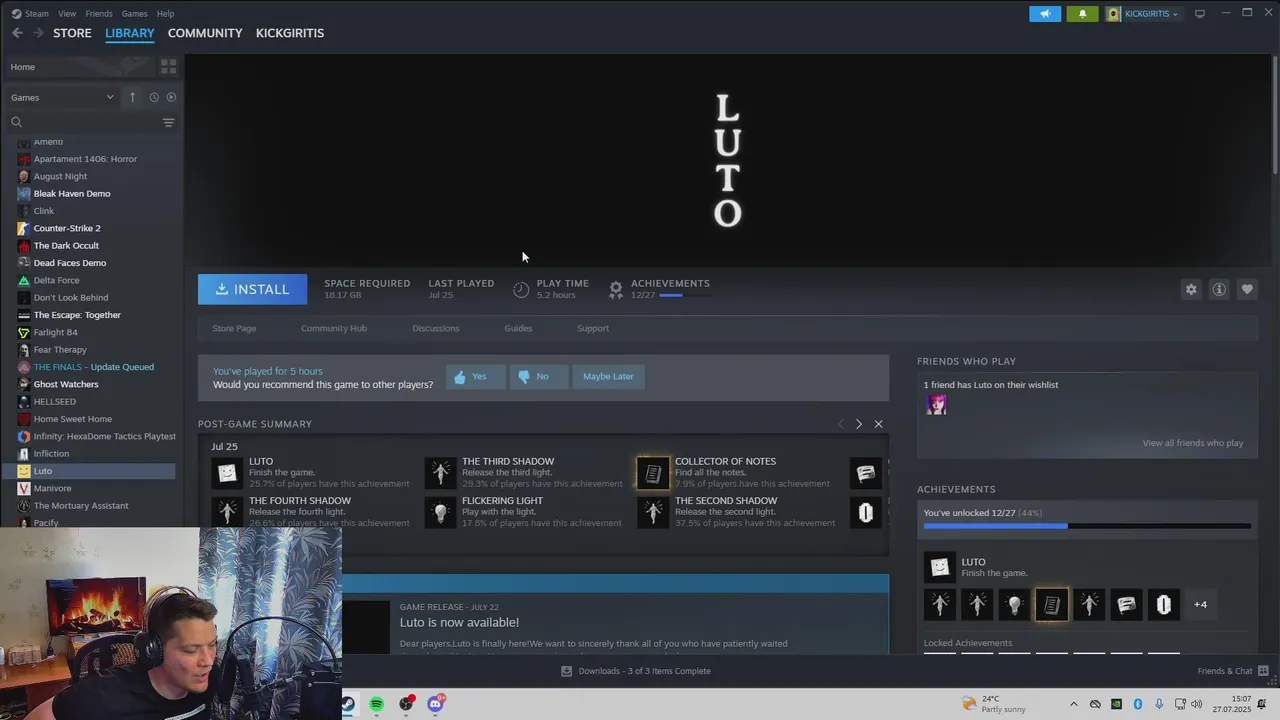The height and width of the screenshot is (720, 1280).
Task: Go to previous post-game summary page
Action: click(840, 424)
